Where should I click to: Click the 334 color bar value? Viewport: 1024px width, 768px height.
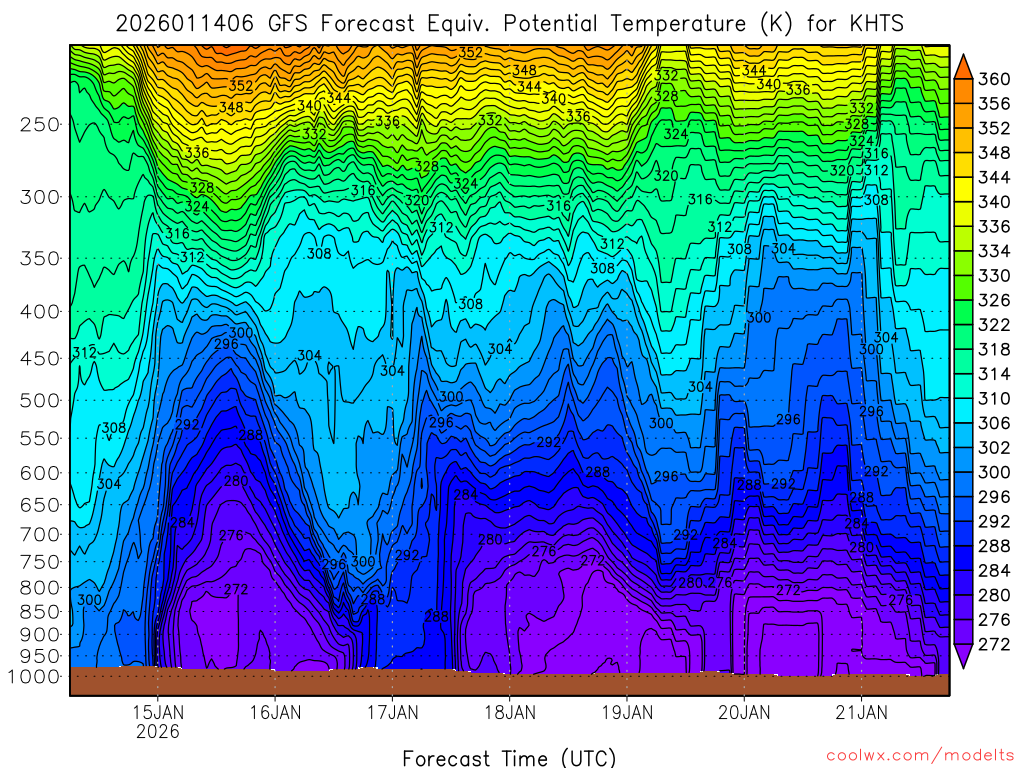[x=994, y=251]
